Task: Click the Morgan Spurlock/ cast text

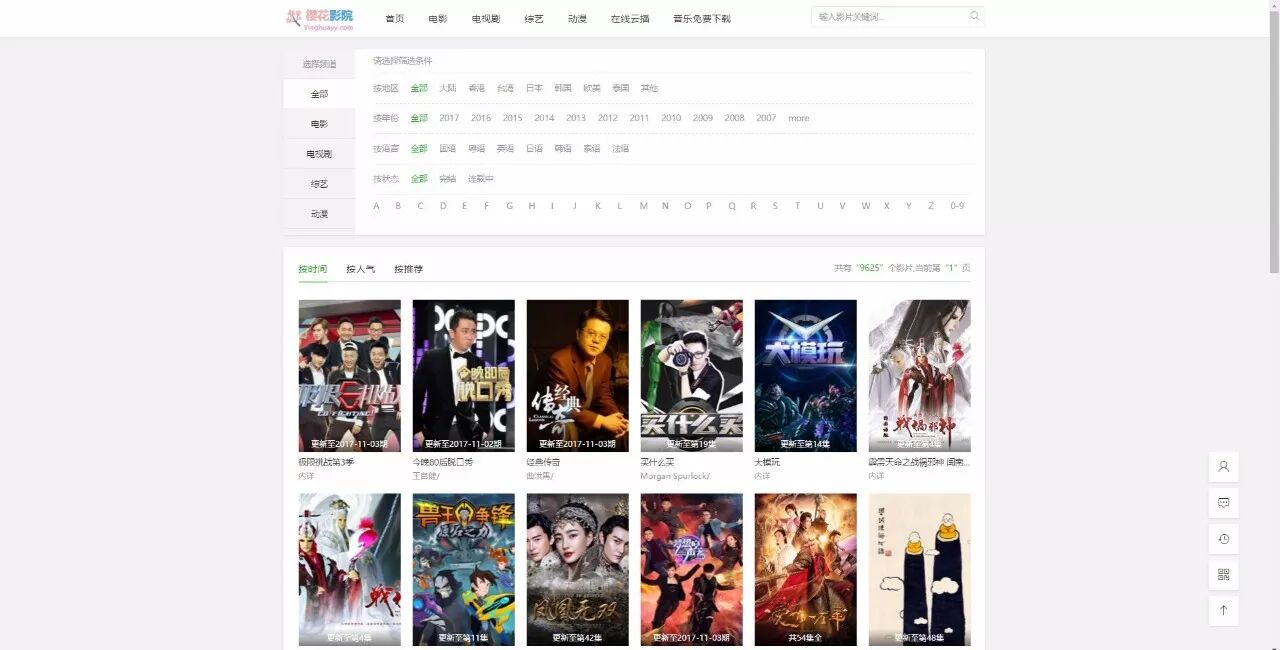Action: [x=675, y=476]
